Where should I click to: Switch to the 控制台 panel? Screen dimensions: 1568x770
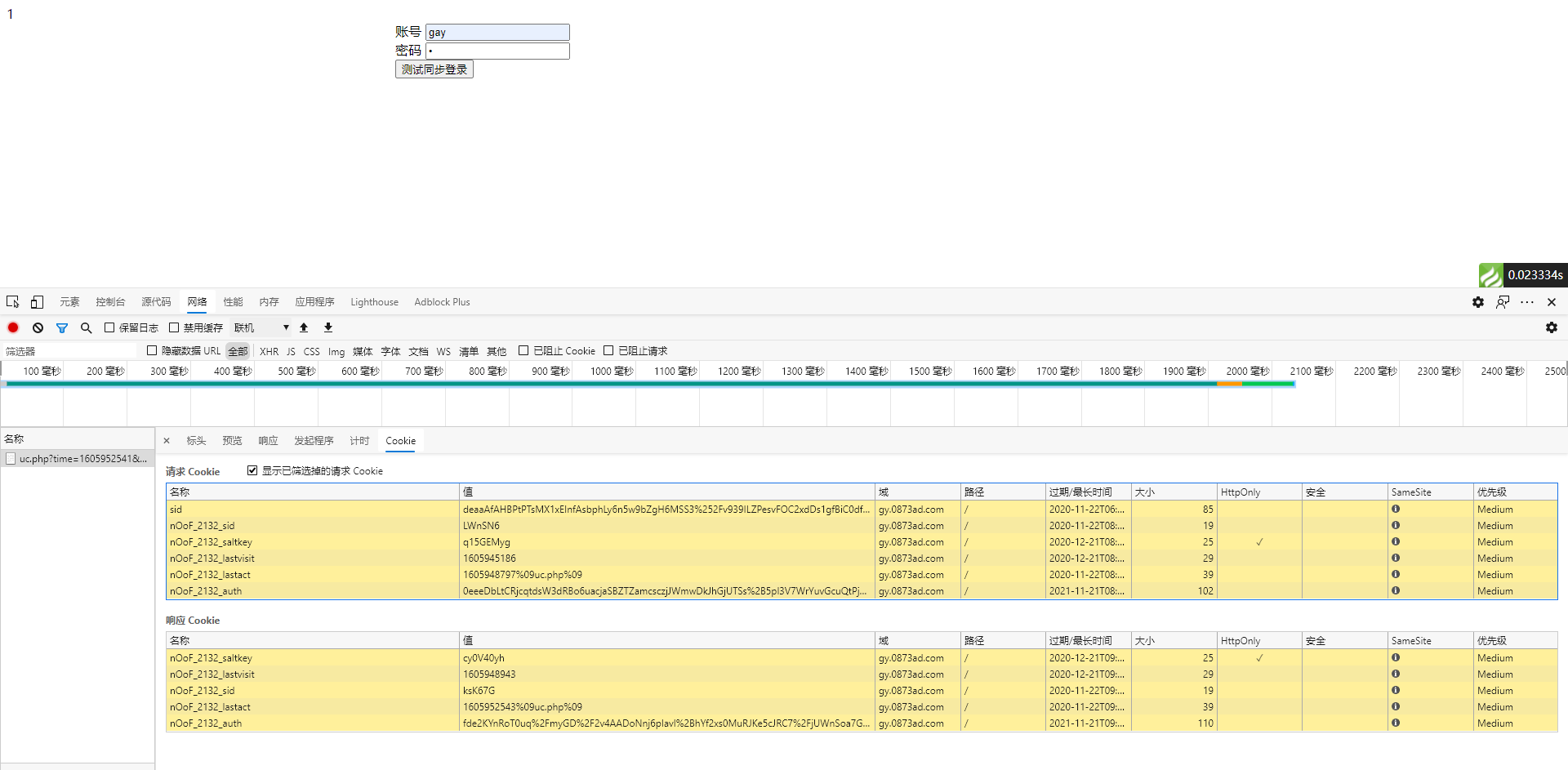pyautogui.click(x=110, y=301)
